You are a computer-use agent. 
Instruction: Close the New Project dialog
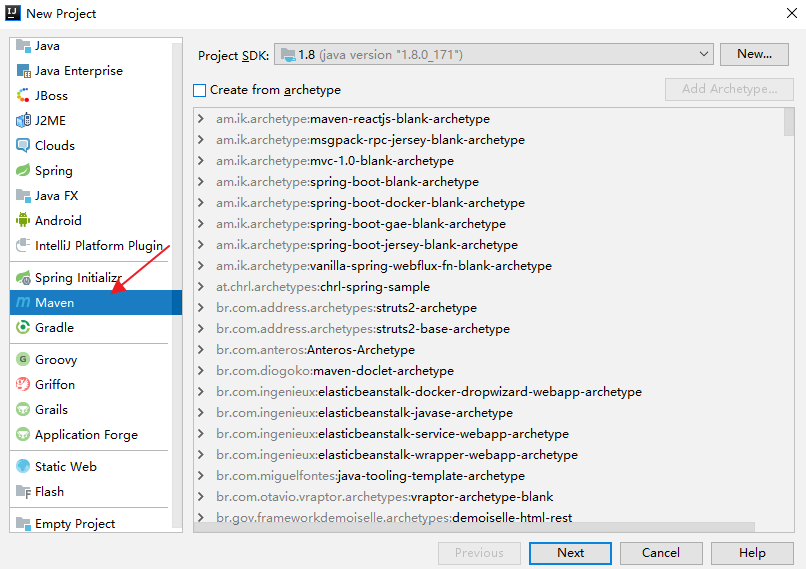click(792, 13)
